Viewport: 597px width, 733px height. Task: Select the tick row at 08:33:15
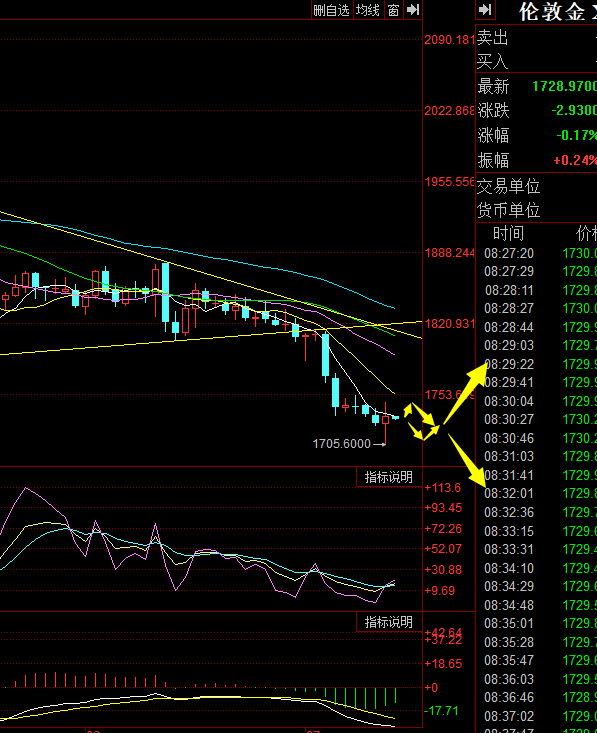click(536, 531)
